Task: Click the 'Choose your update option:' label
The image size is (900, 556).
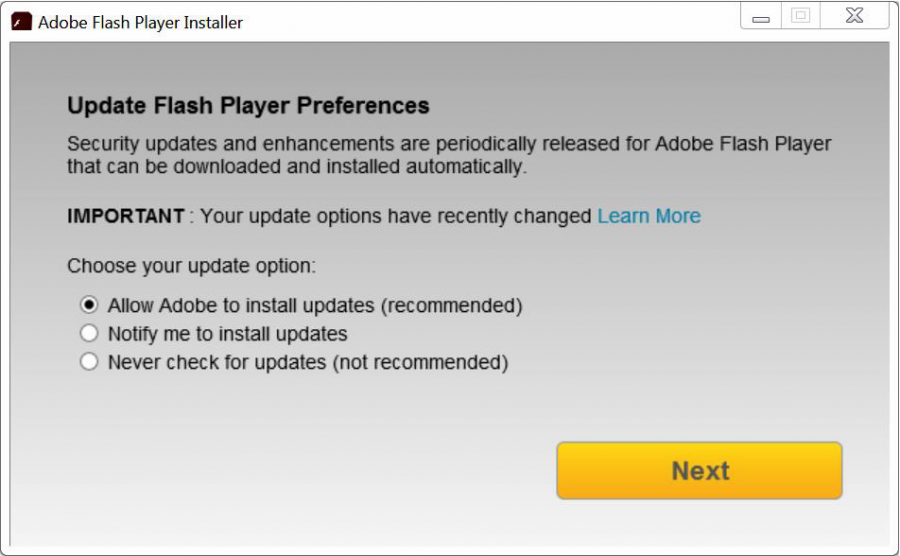Action: (x=191, y=267)
